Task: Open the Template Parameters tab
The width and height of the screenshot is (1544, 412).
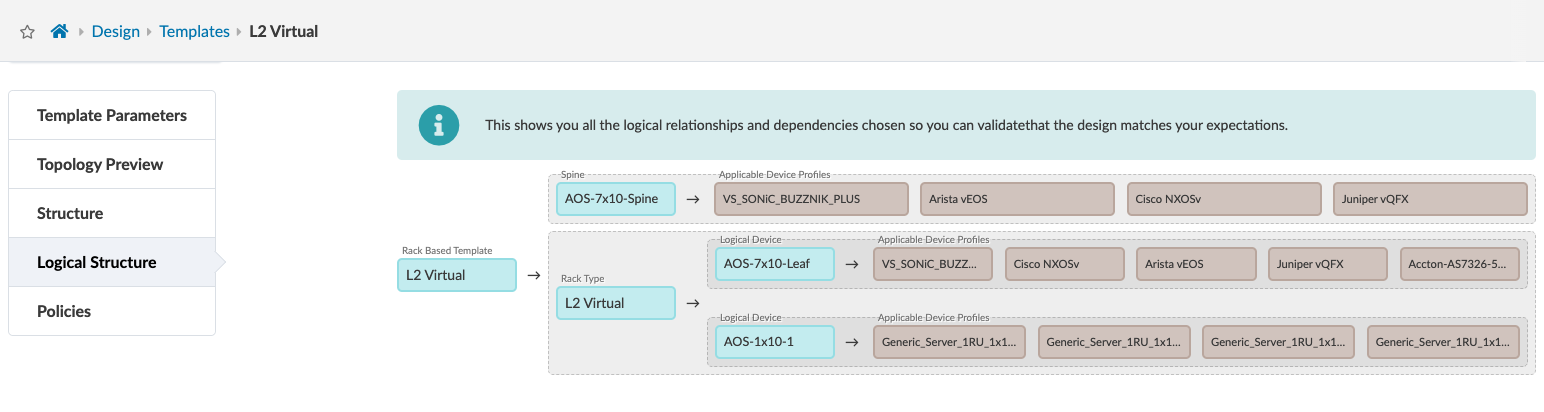Action: coord(112,116)
